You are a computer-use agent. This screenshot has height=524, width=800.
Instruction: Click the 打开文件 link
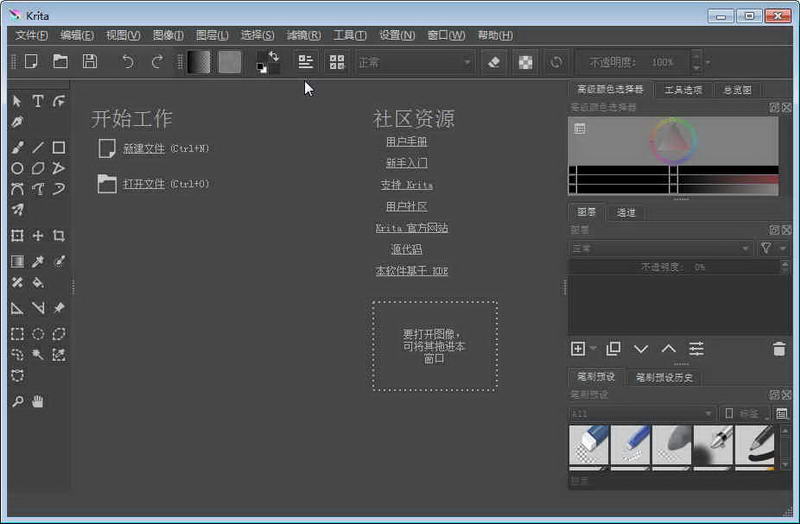click(x=144, y=184)
